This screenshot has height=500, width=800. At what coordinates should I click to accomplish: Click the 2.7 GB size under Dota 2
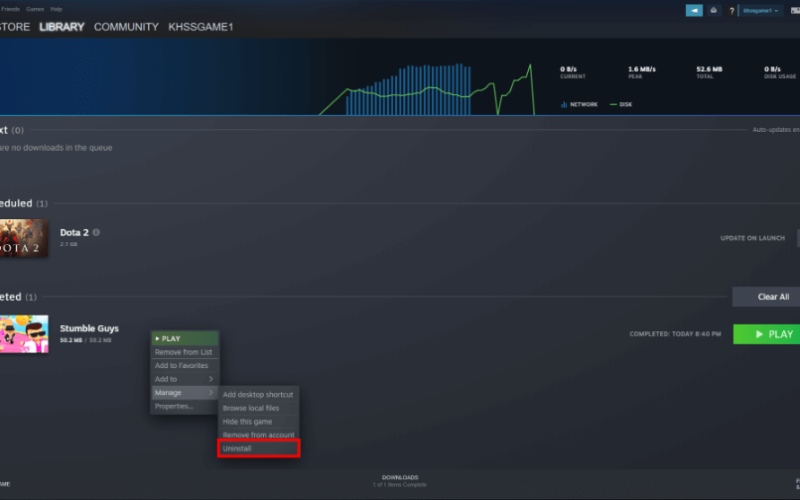(68, 244)
